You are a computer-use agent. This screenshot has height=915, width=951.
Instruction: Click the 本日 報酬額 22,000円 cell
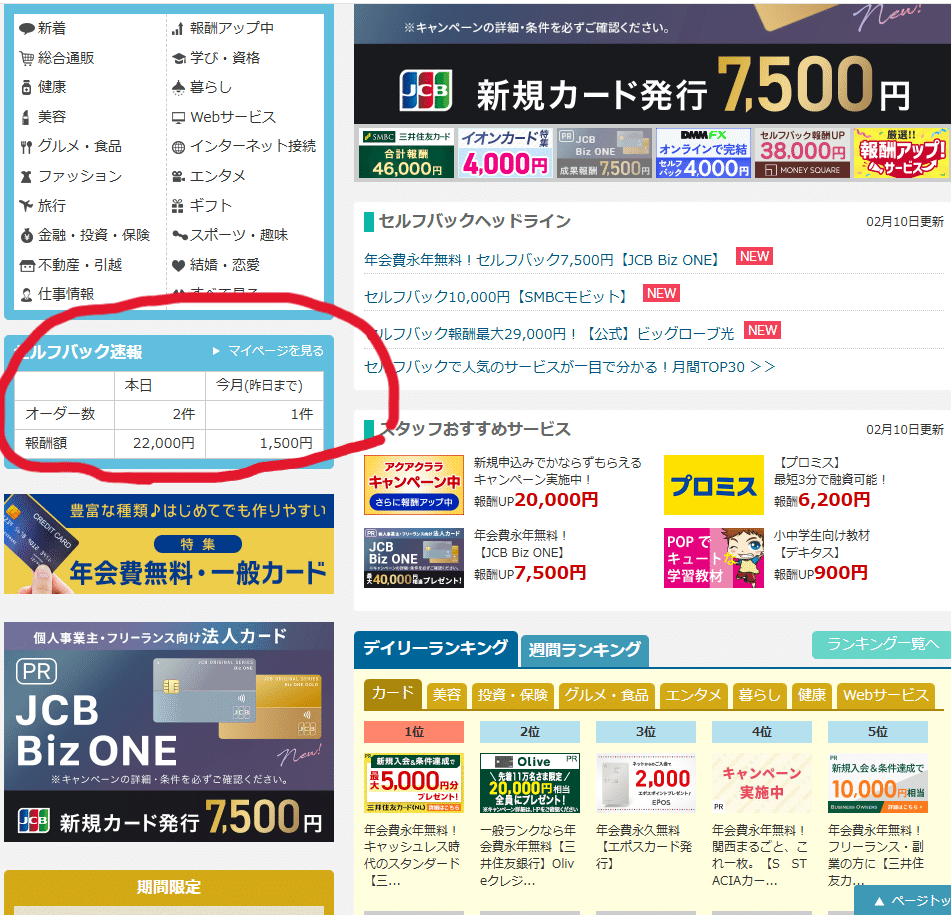coord(160,443)
